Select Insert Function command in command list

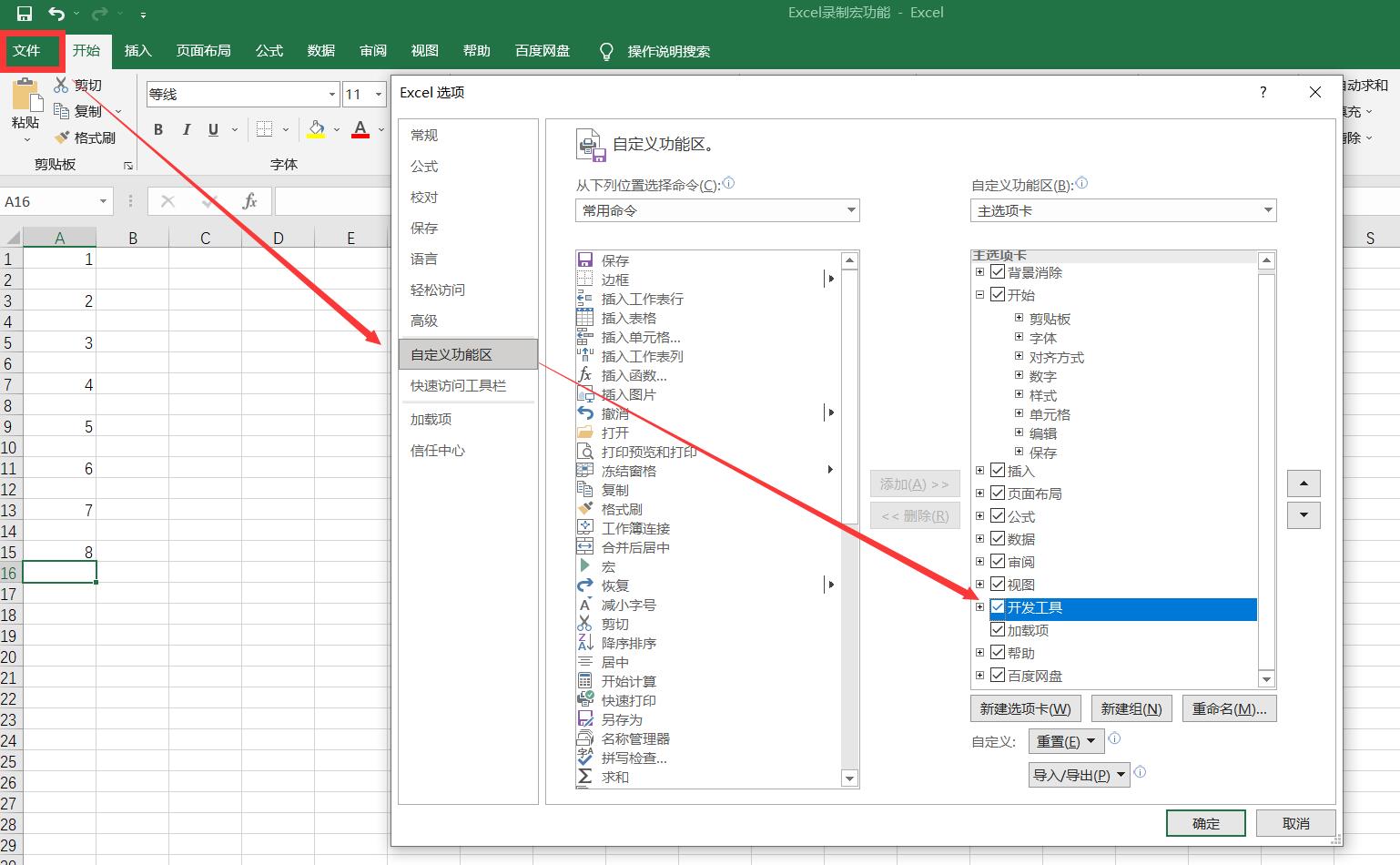click(634, 375)
